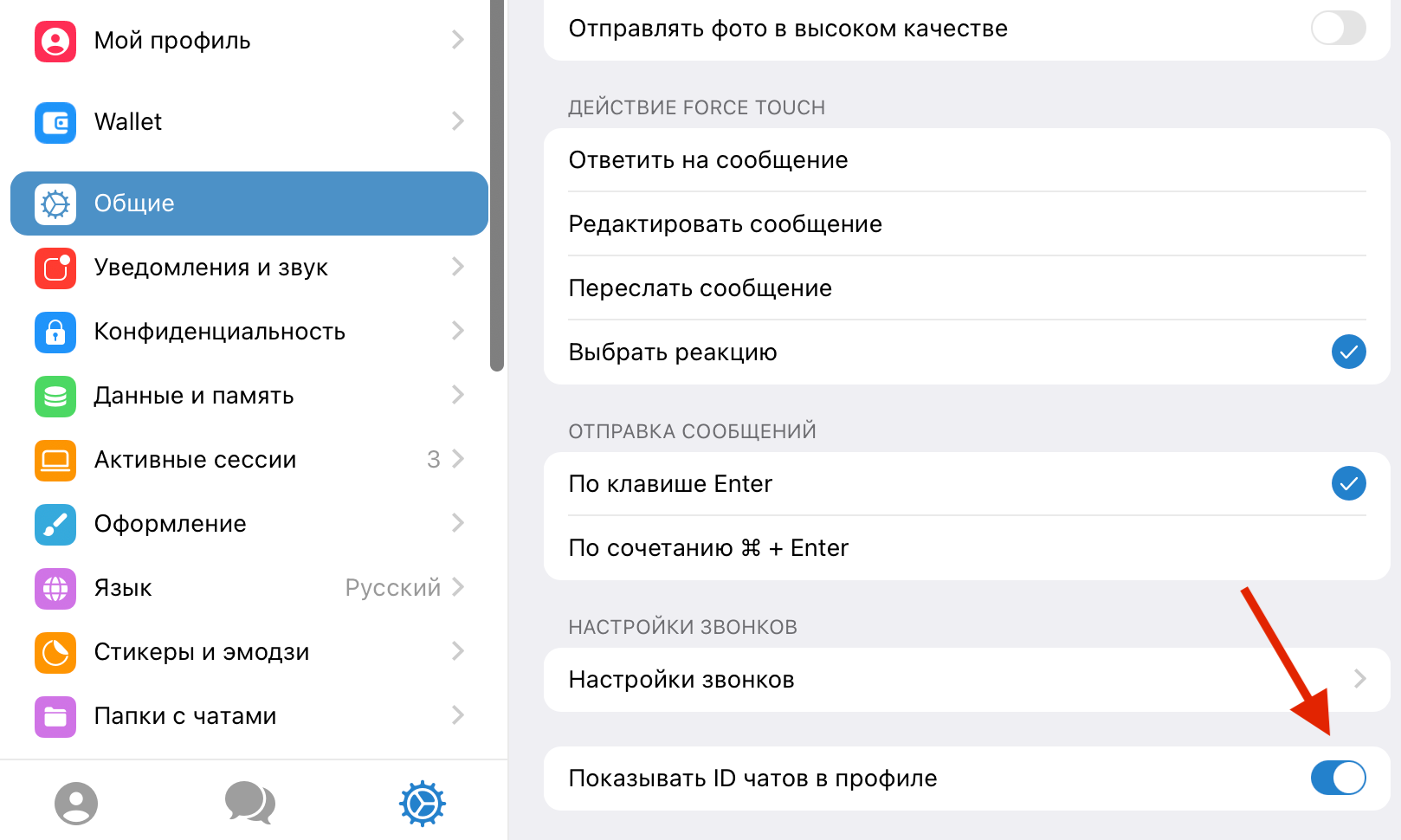
Task: Open Язык settings via chevron
Action: (x=459, y=588)
